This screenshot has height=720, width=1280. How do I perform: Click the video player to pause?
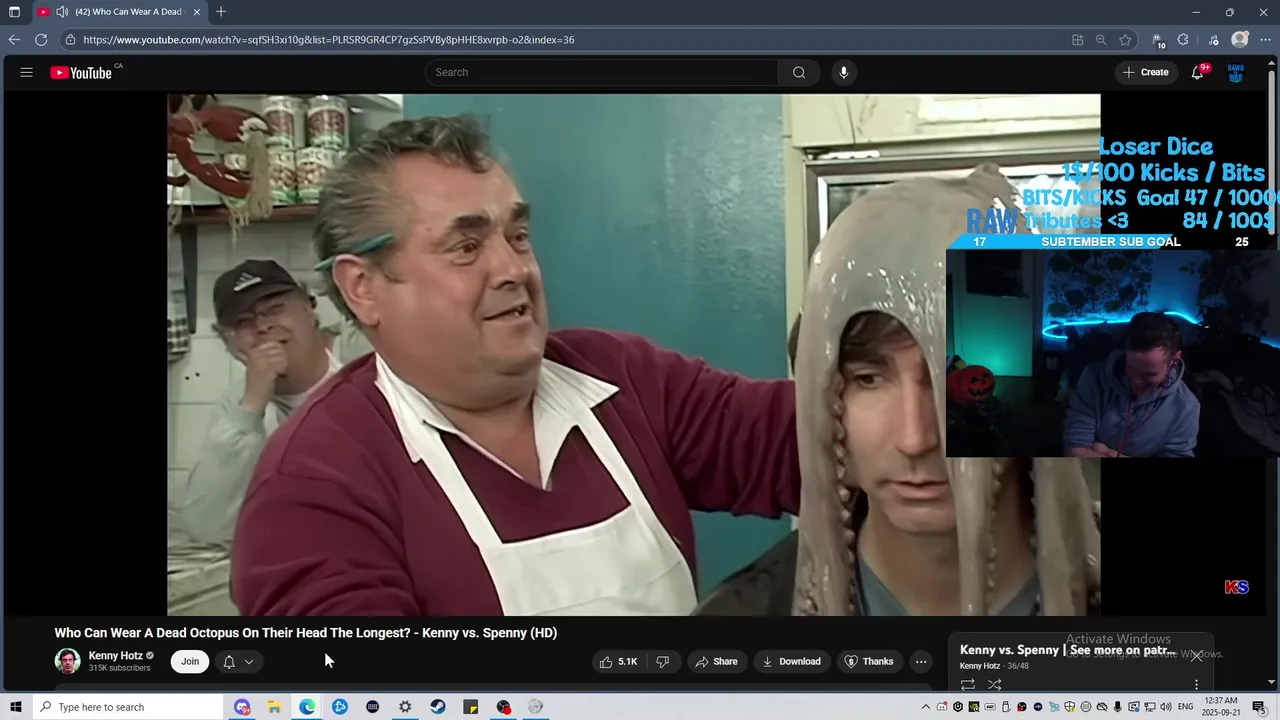633,354
